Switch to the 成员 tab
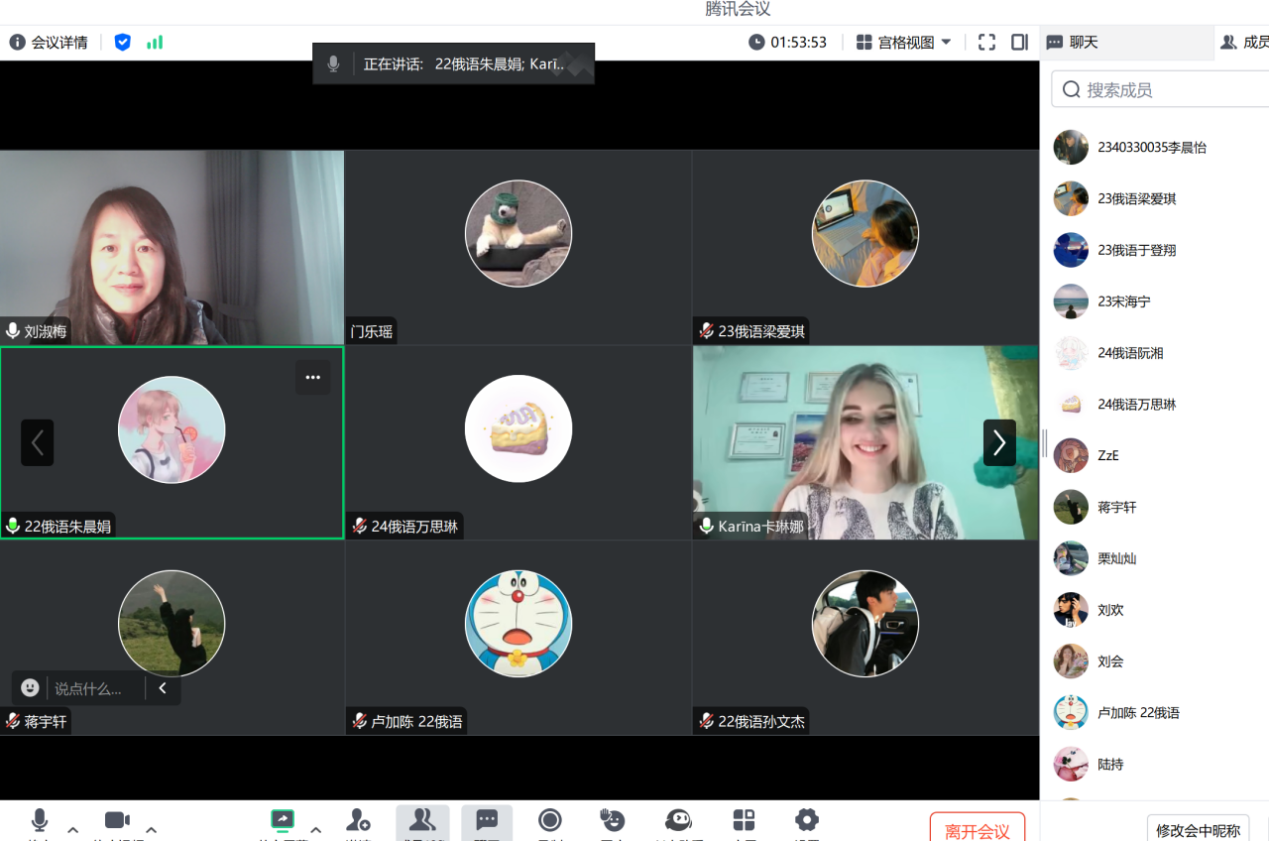1269x841 pixels. point(1244,42)
